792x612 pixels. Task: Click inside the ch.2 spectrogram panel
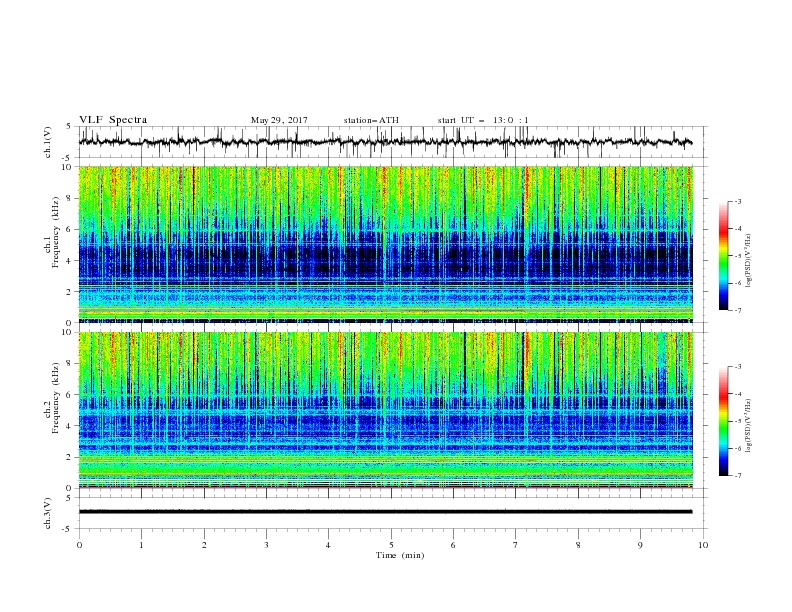(385, 410)
